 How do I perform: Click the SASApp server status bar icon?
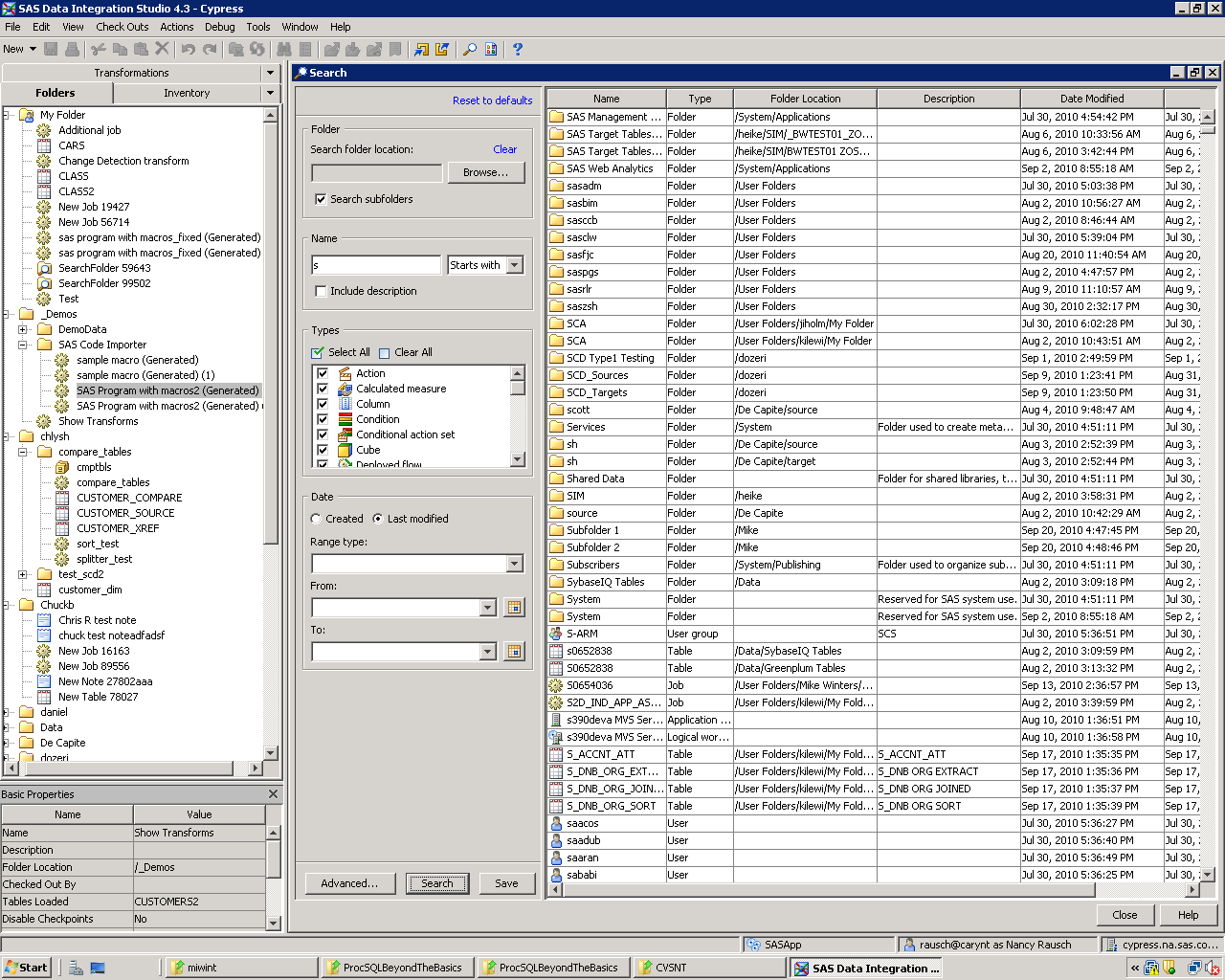[753, 945]
